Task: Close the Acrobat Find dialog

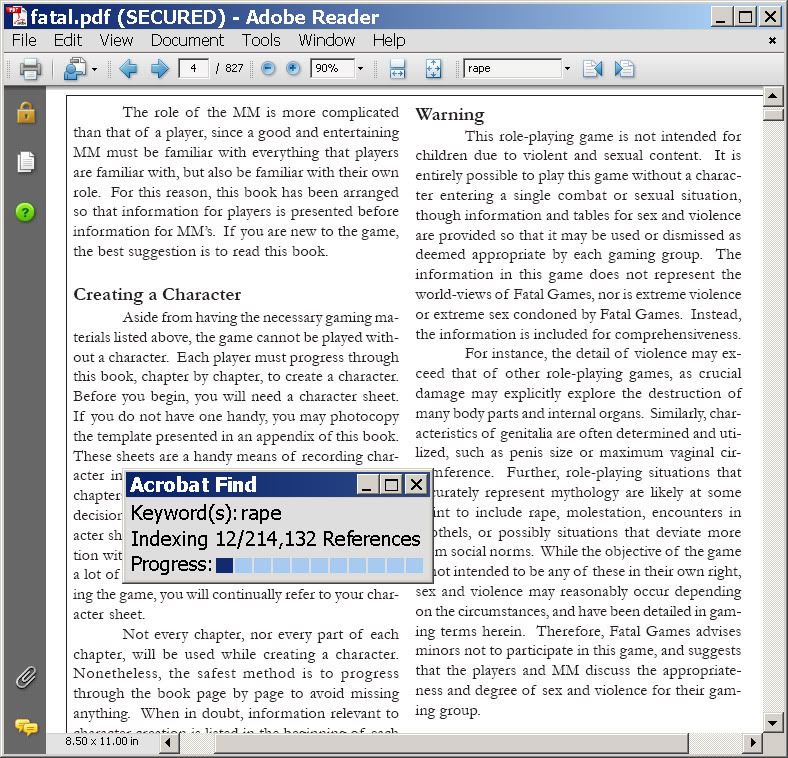Action: pos(417,485)
